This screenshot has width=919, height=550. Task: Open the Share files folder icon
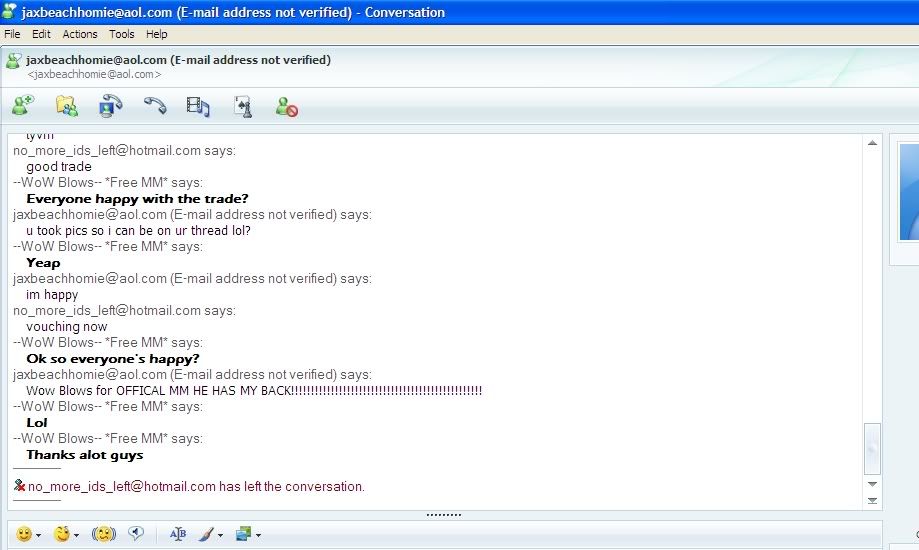pos(67,106)
